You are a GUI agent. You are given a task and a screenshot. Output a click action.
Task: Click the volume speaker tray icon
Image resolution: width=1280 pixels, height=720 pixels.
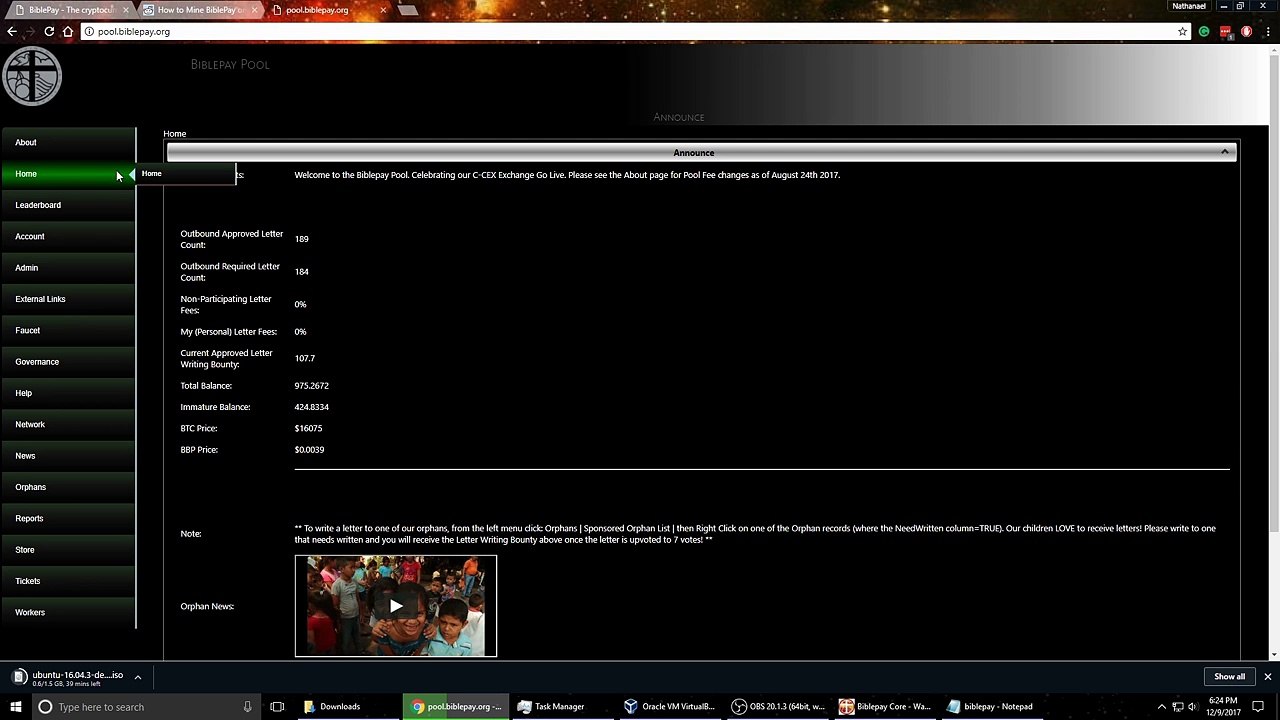pyautogui.click(x=1192, y=707)
